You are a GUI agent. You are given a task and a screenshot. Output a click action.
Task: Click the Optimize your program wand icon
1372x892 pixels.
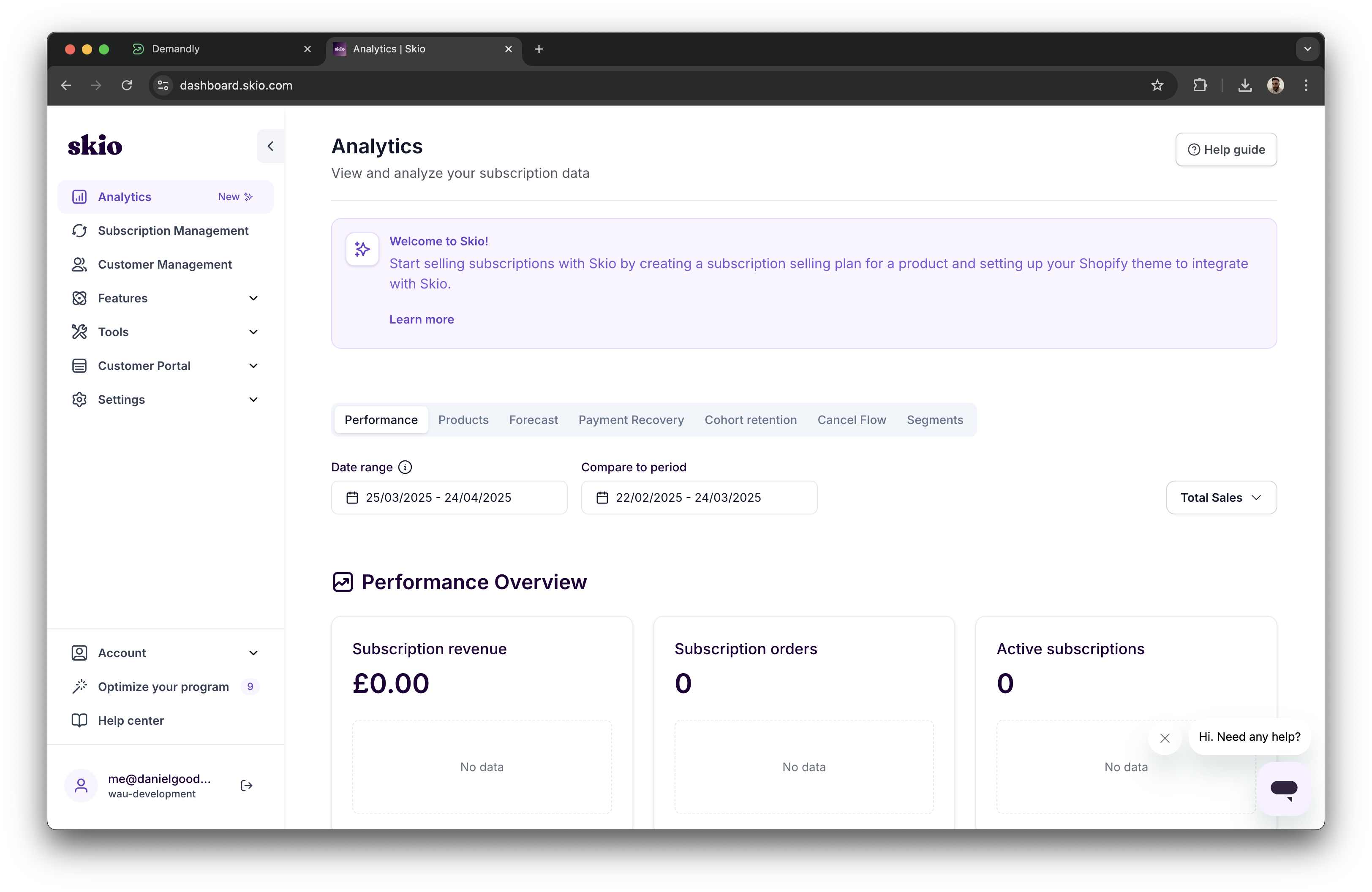click(79, 686)
